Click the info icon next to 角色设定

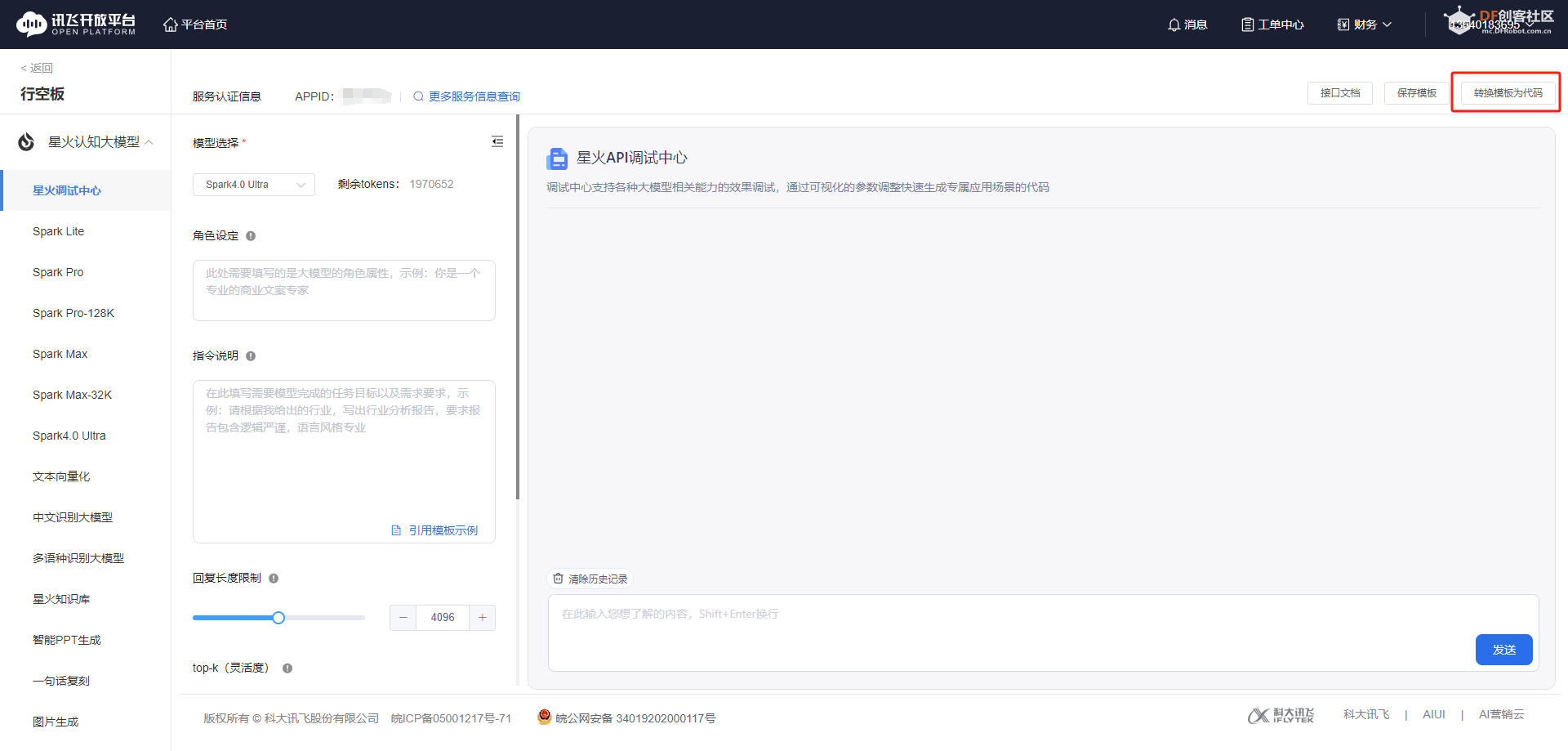click(251, 236)
